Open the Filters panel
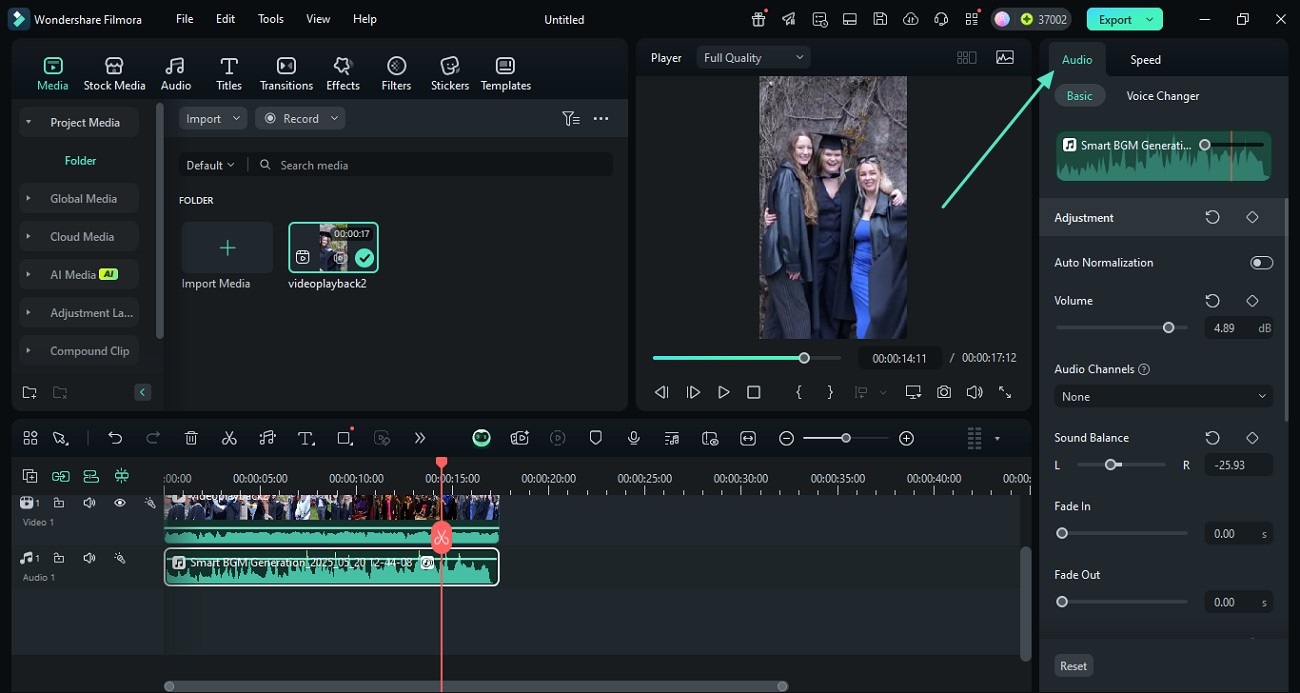The image size is (1300, 693). 396,73
